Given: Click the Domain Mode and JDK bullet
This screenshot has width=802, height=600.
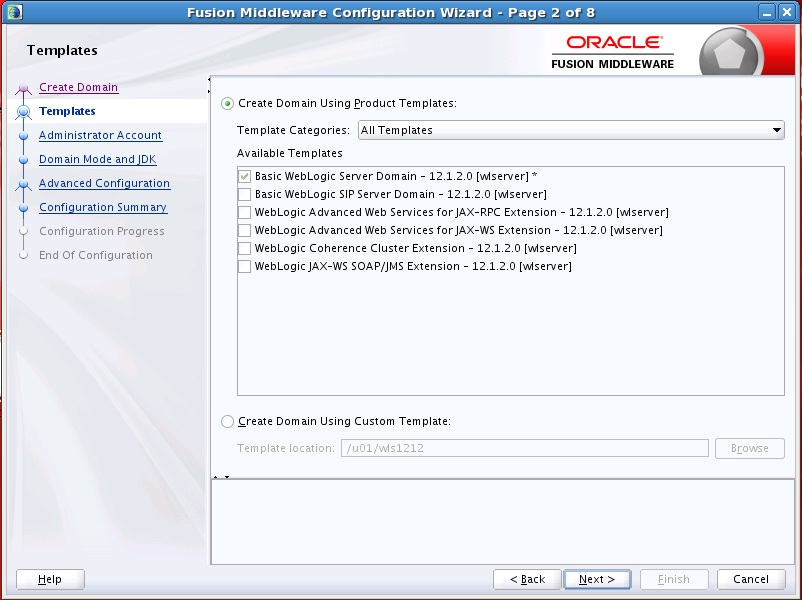Looking at the screenshot, I should [x=23, y=160].
